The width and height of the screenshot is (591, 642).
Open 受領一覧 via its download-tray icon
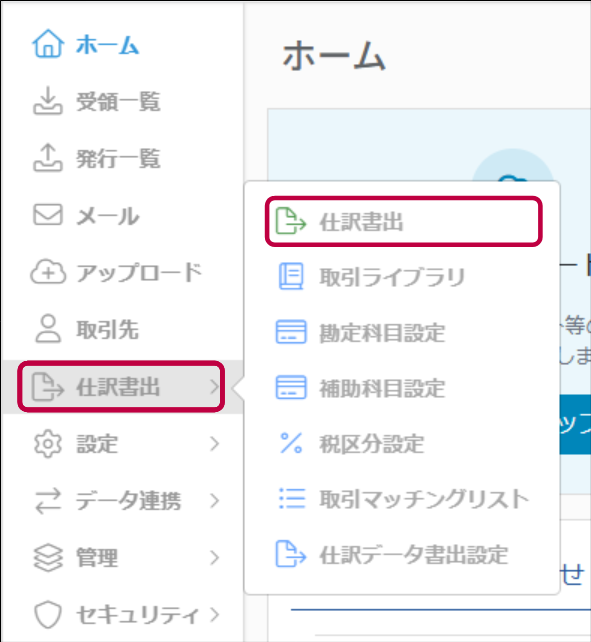(48, 100)
